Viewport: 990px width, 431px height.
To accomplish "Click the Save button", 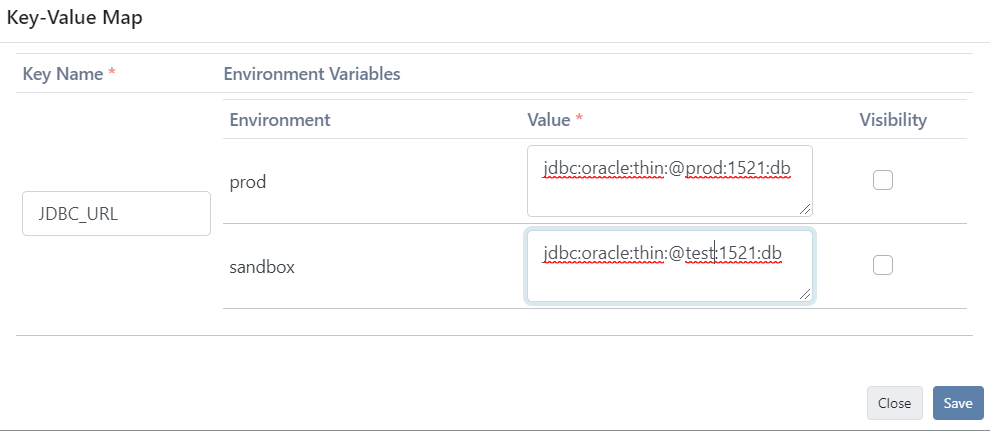I will click(x=958, y=403).
